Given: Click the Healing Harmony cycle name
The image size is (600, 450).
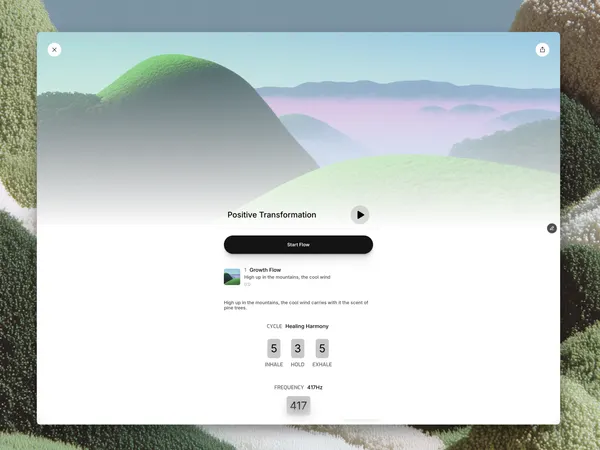Looking at the screenshot, I should (x=307, y=326).
